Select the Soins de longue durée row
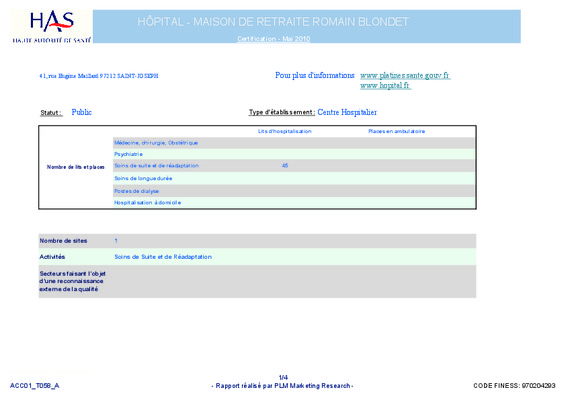The height and width of the screenshot is (400, 566). tap(294, 178)
